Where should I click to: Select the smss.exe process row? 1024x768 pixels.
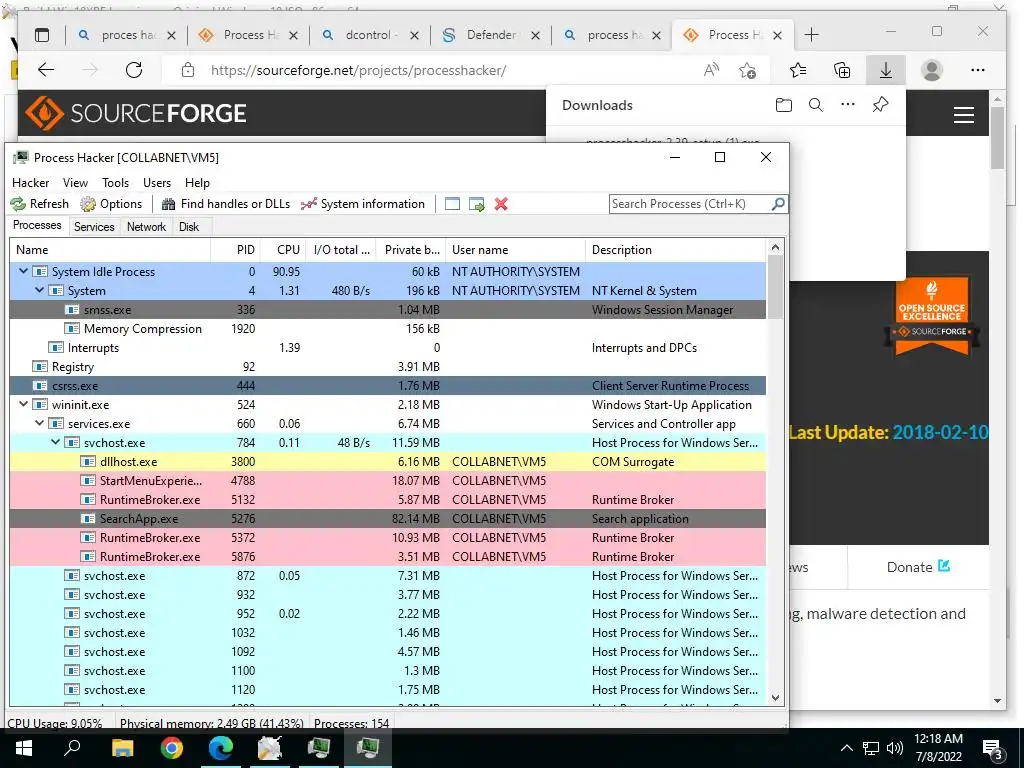click(x=388, y=310)
